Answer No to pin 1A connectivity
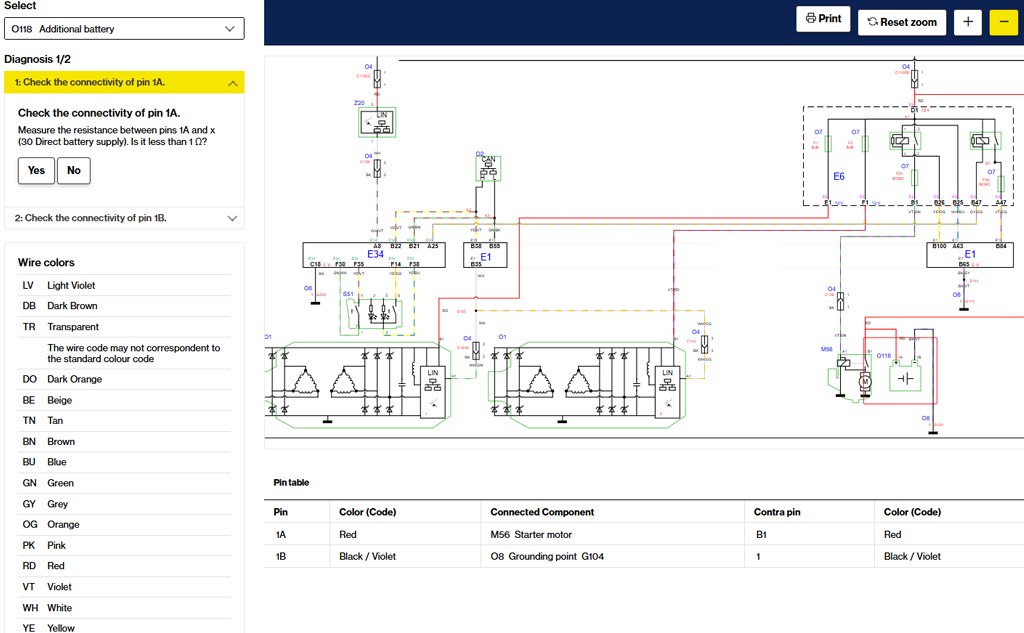 pos(74,171)
